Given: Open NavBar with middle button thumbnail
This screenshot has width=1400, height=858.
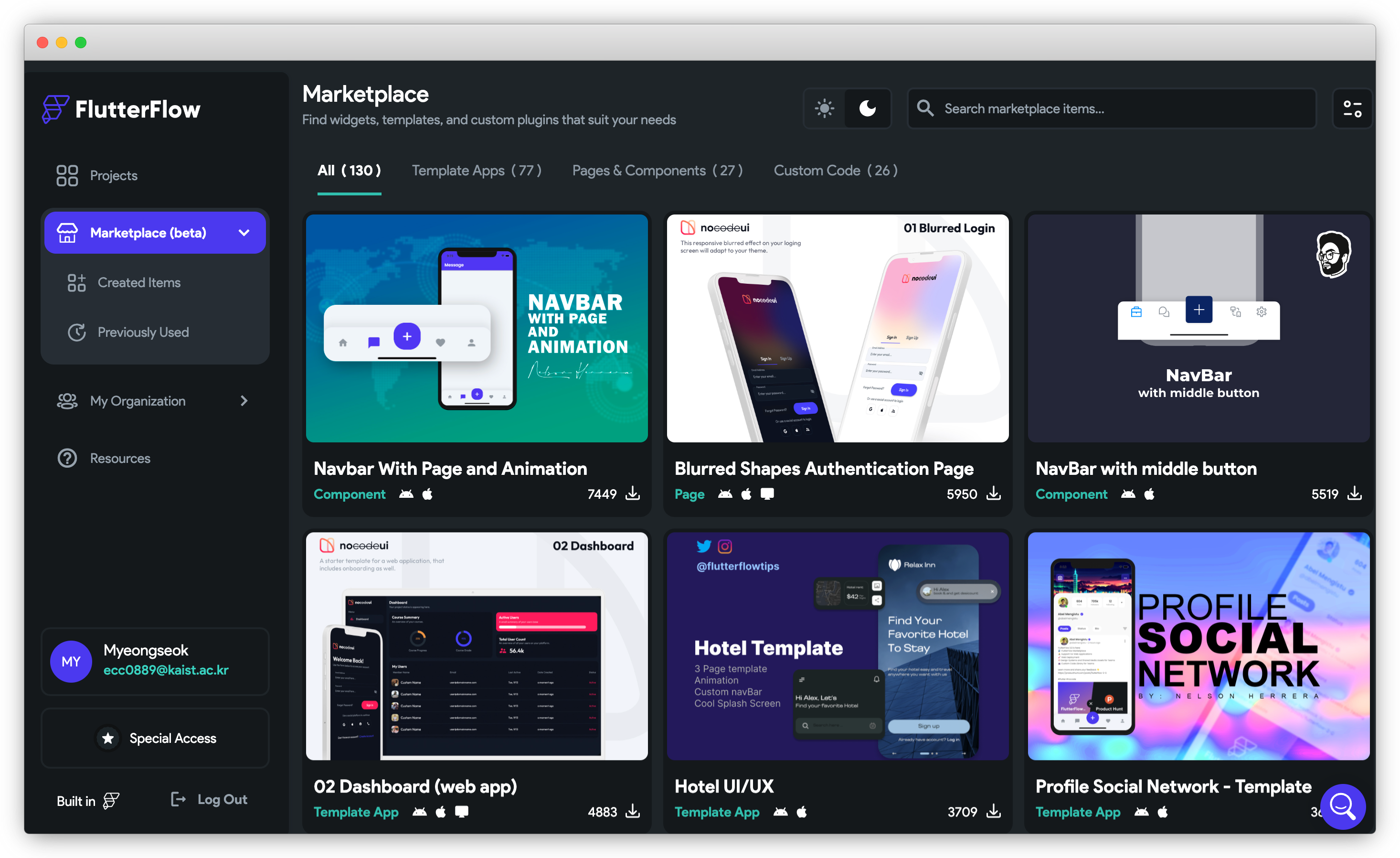Looking at the screenshot, I should (1199, 328).
